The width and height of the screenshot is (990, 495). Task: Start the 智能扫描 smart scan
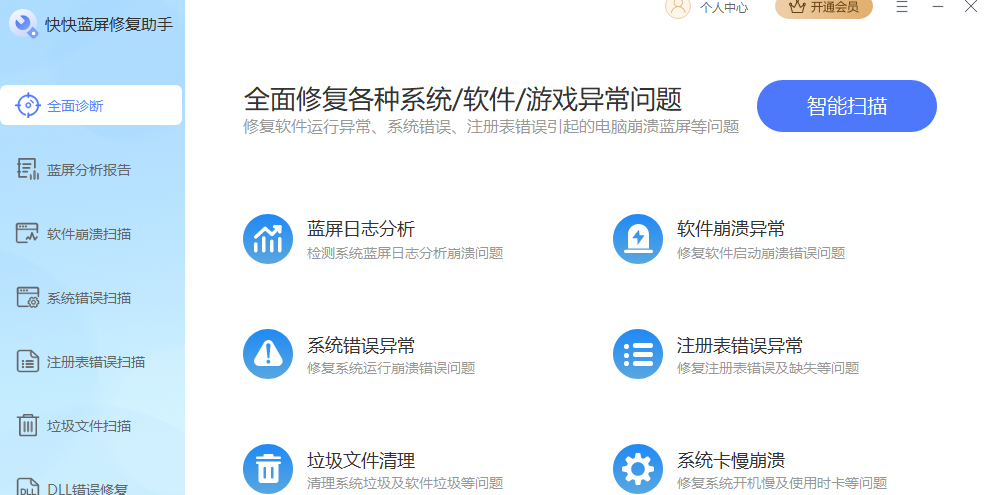pos(846,106)
